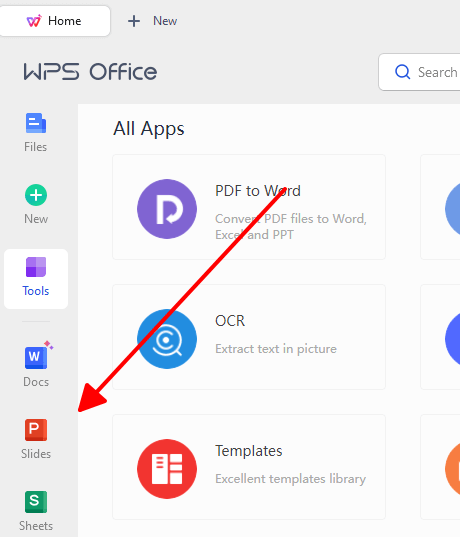The height and width of the screenshot is (537, 460).
Task: Click the blue OCR app icon
Action: [167, 339]
